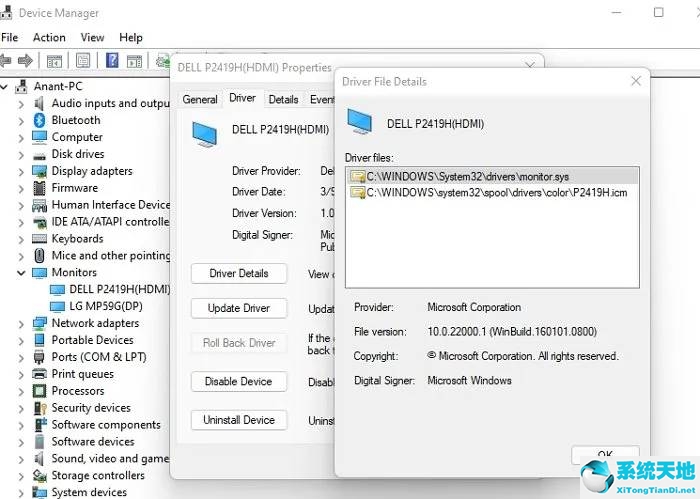Expand the Keyboards node
Image resolution: width=700 pixels, height=499 pixels.
point(21,240)
